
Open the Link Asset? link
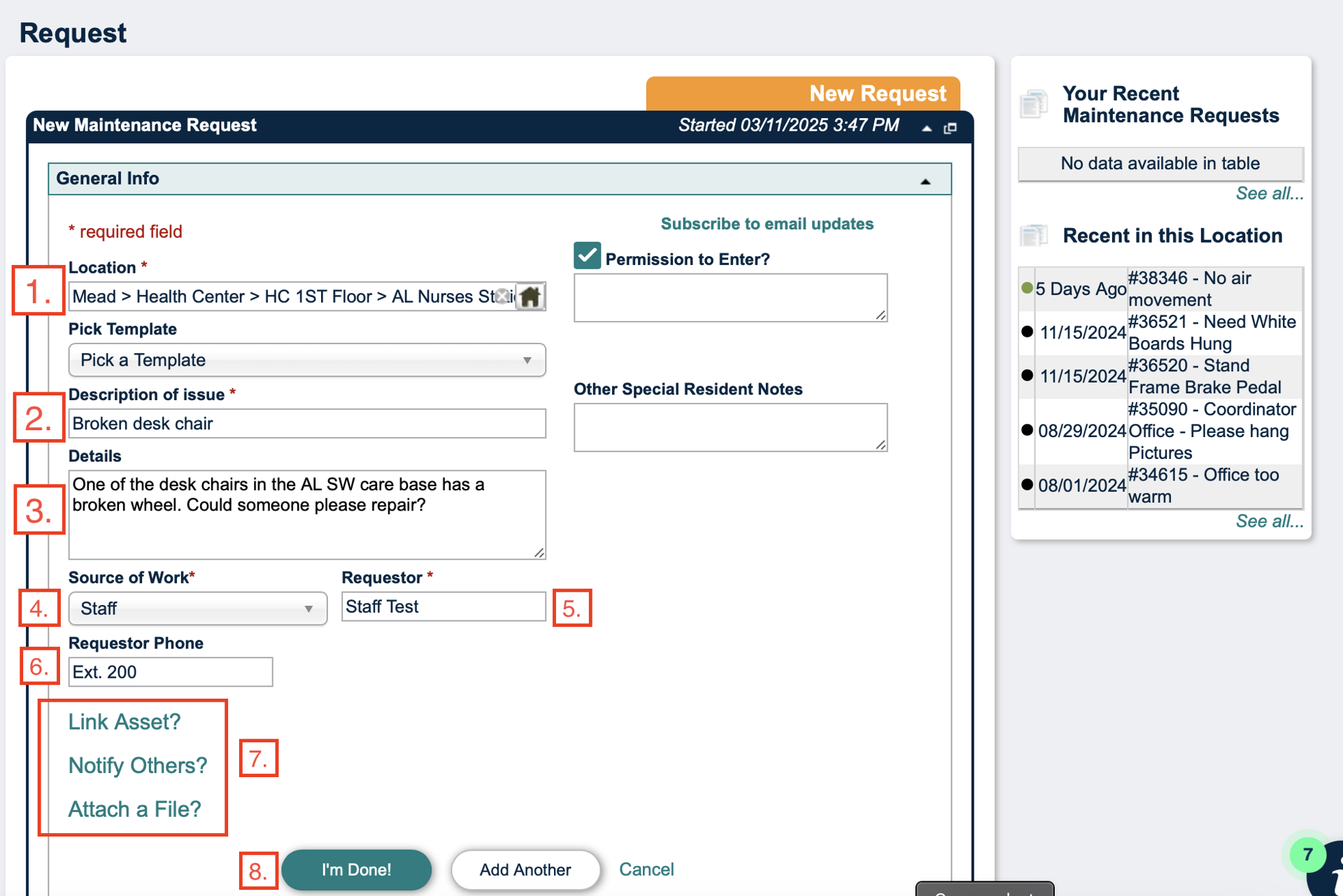coord(125,722)
